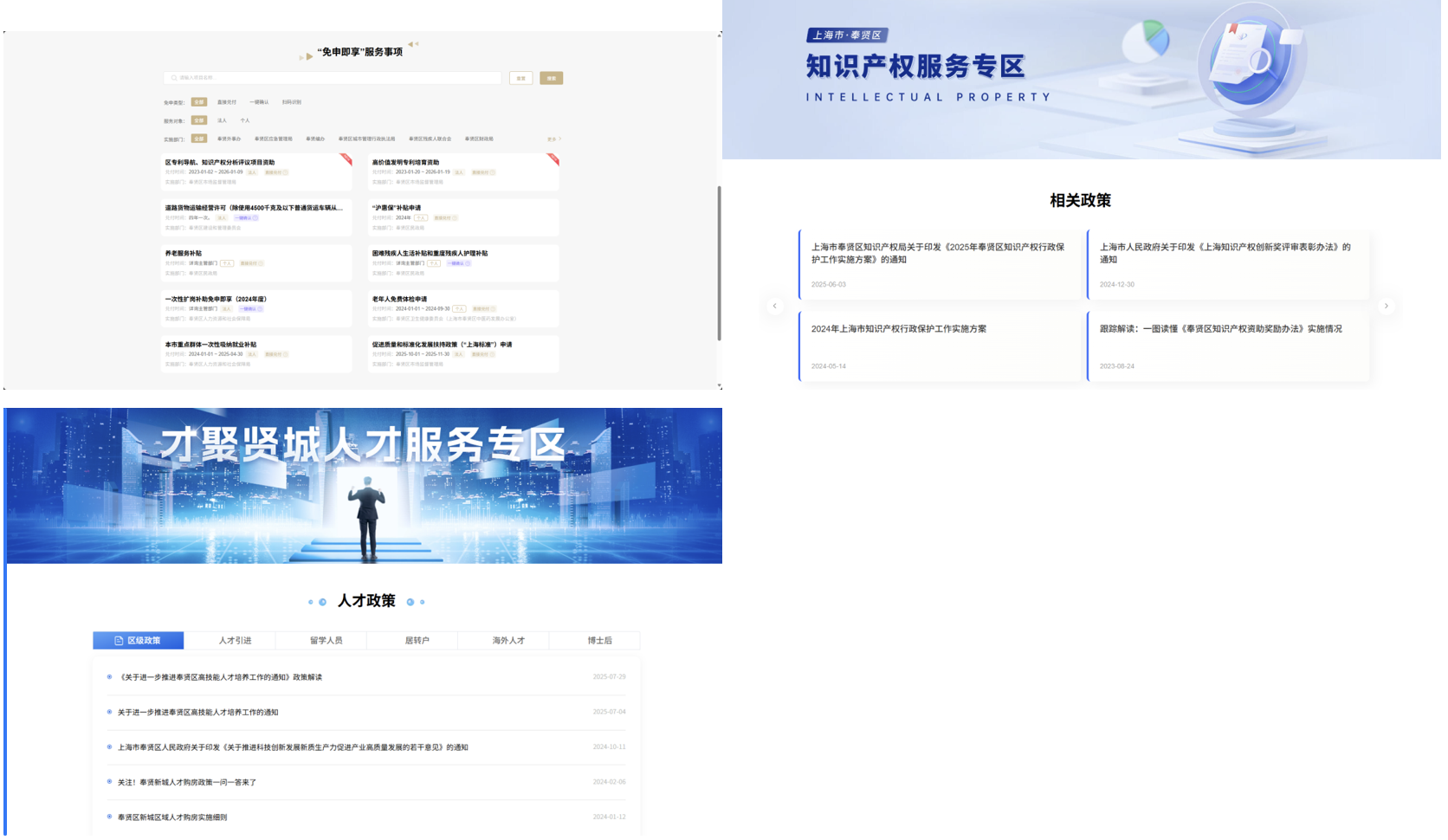This screenshot has width=1448, height=840.
Task: Click the 一键确认 info icon on 道路货物运输经营许可 card
Action: coord(255,218)
